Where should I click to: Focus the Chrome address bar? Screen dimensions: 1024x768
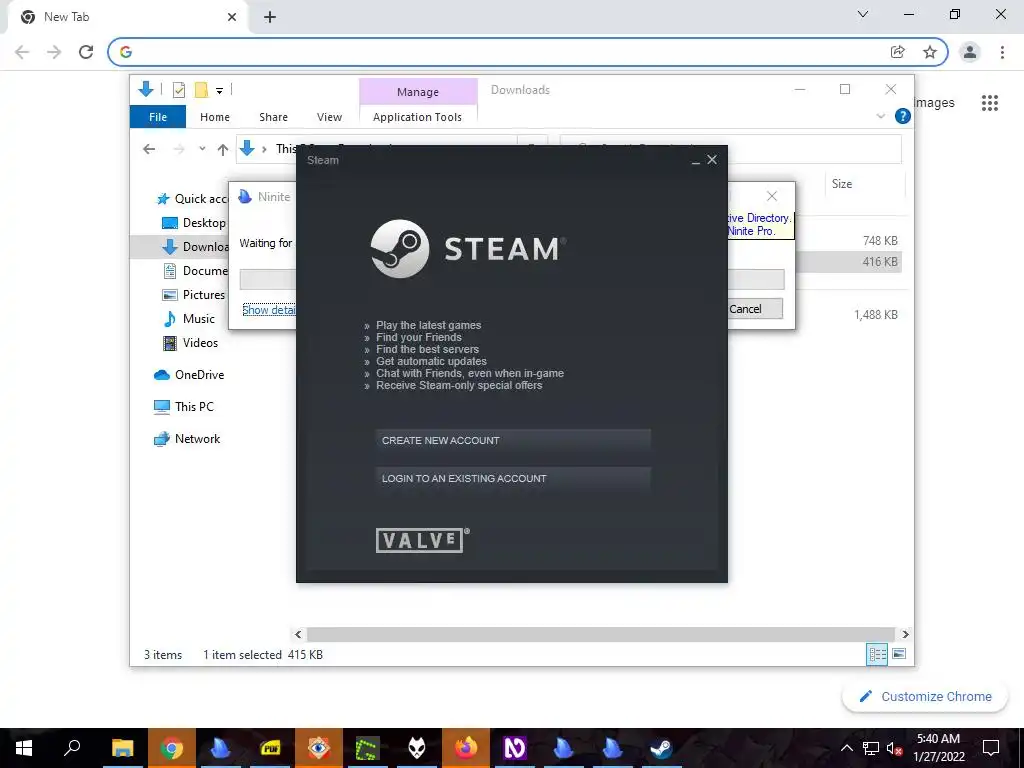coord(503,52)
